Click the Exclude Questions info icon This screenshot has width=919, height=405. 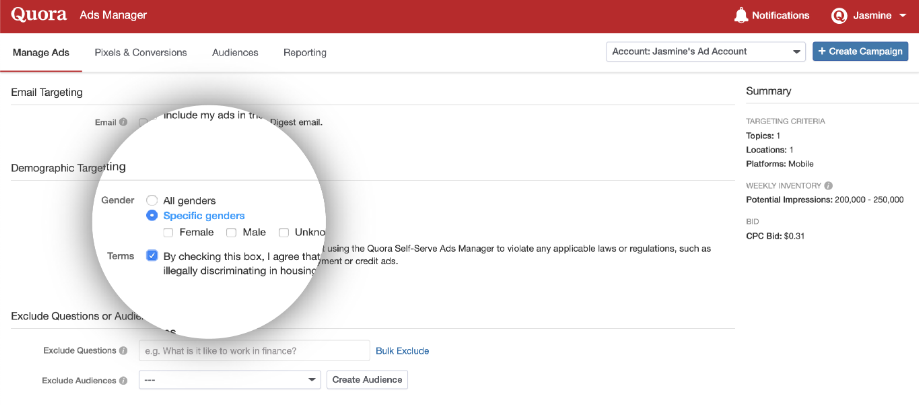coord(124,351)
